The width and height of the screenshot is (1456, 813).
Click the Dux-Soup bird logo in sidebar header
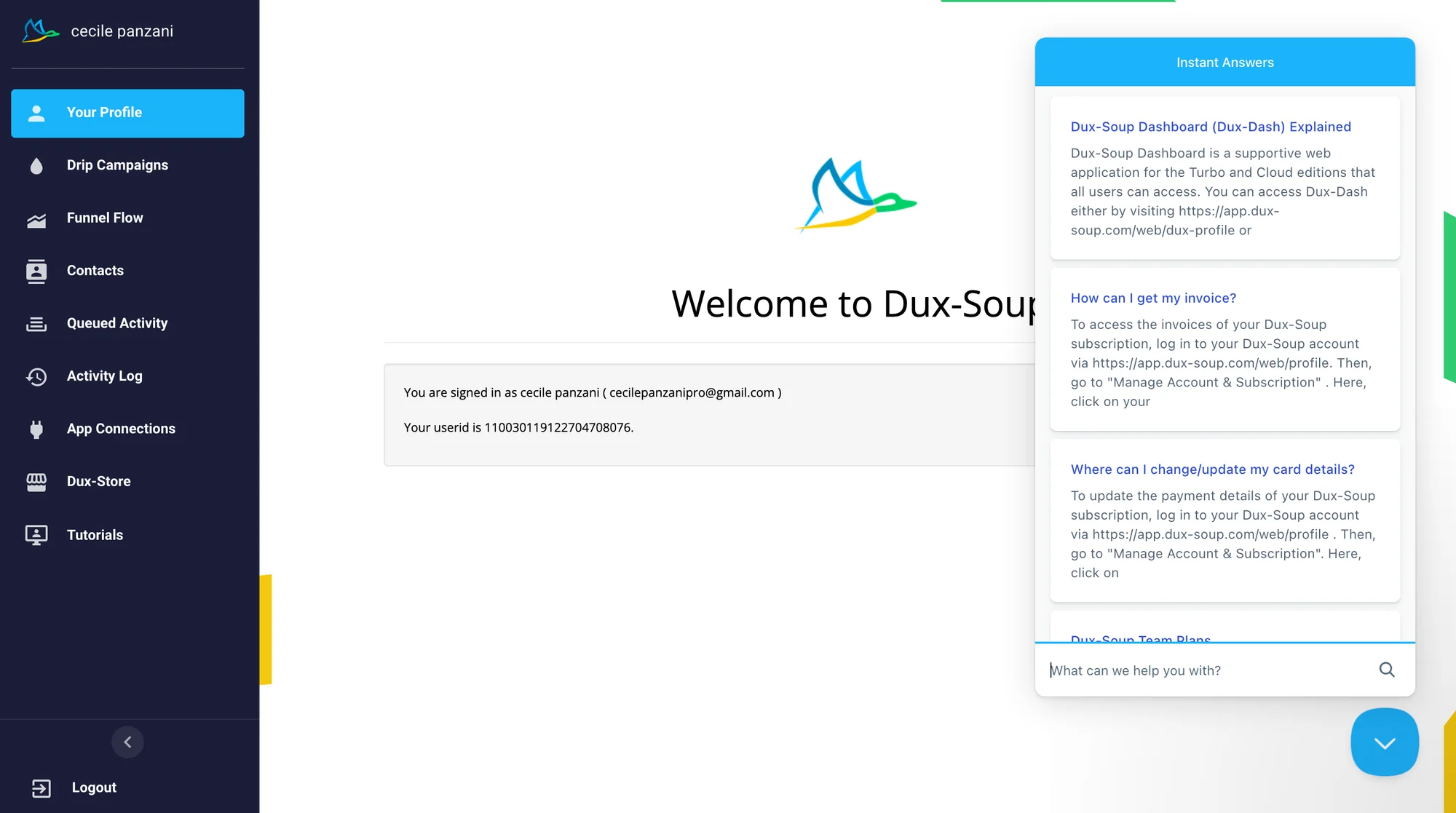(40, 31)
